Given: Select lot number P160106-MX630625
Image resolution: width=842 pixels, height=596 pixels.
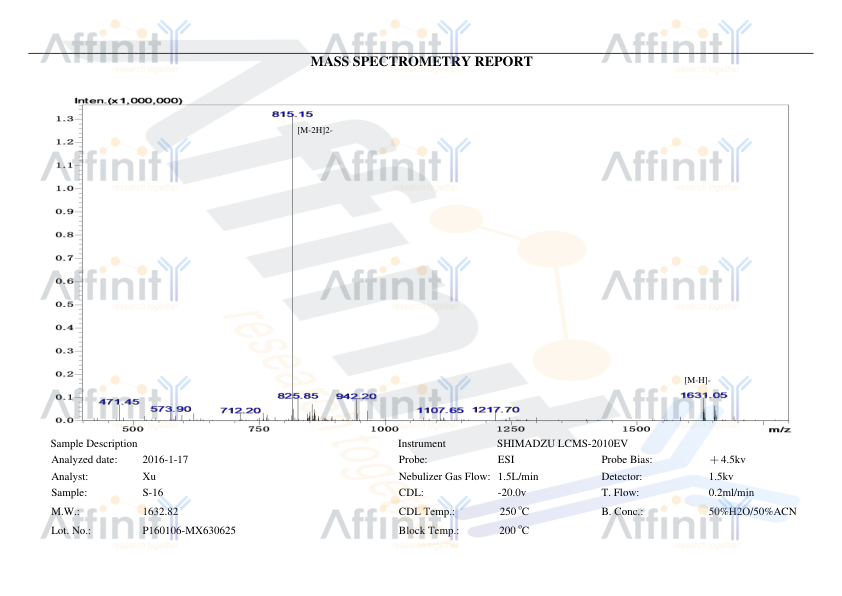Looking at the screenshot, I should pyautogui.click(x=189, y=530).
